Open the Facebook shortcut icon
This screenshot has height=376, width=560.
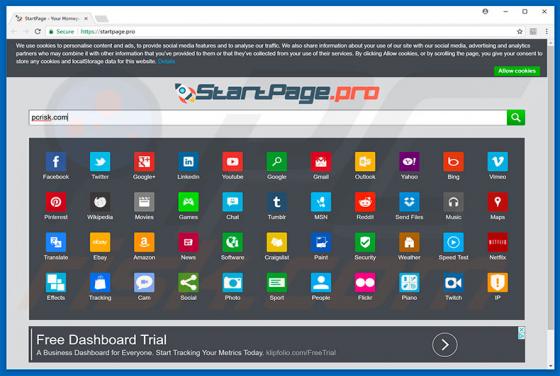56,162
